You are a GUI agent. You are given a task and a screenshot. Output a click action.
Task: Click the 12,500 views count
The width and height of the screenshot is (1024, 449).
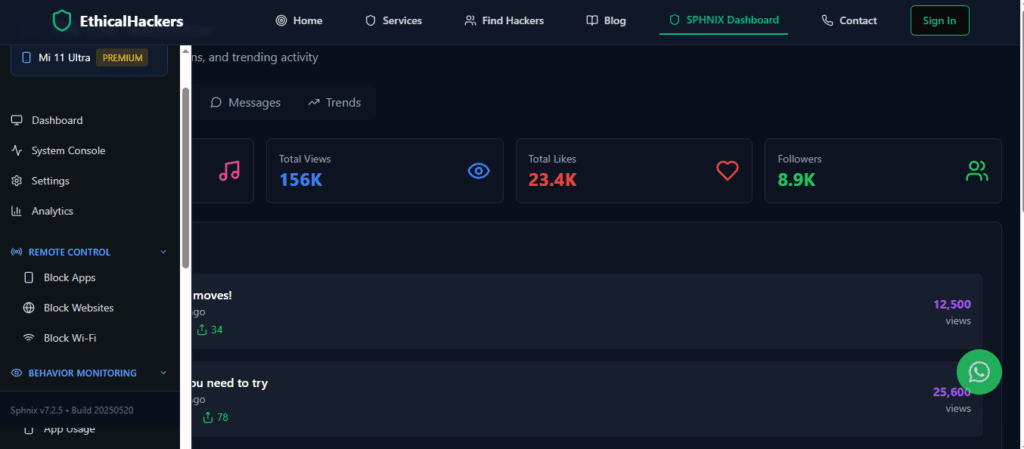pyautogui.click(x=952, y=304)
